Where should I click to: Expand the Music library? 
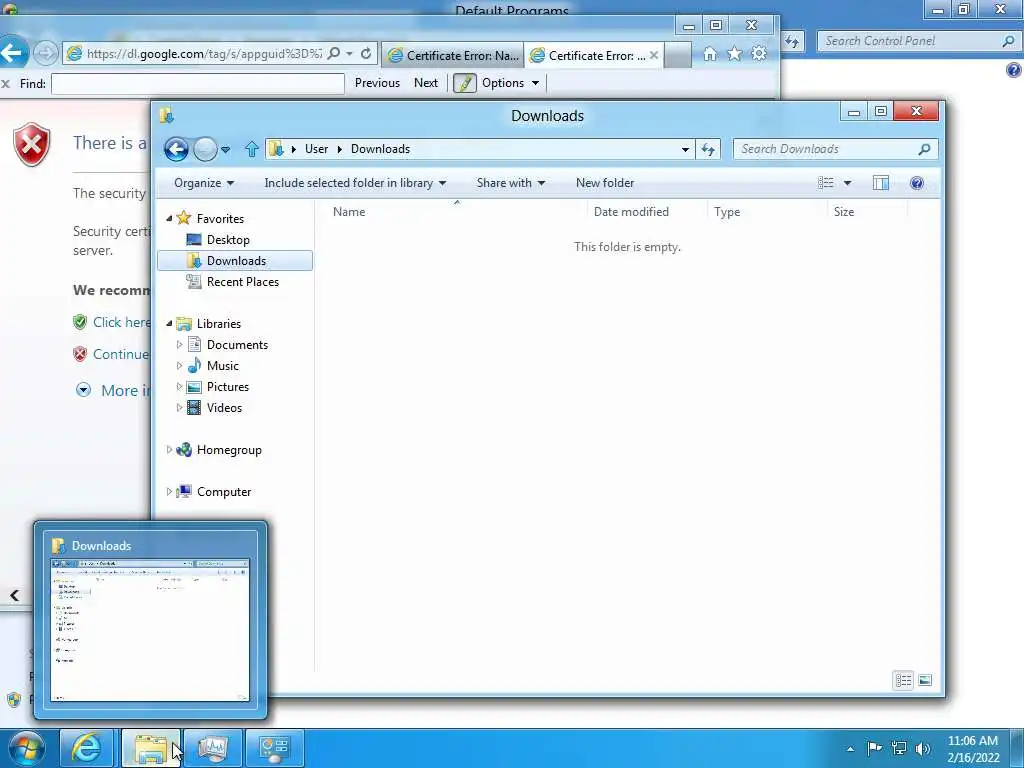180,366
